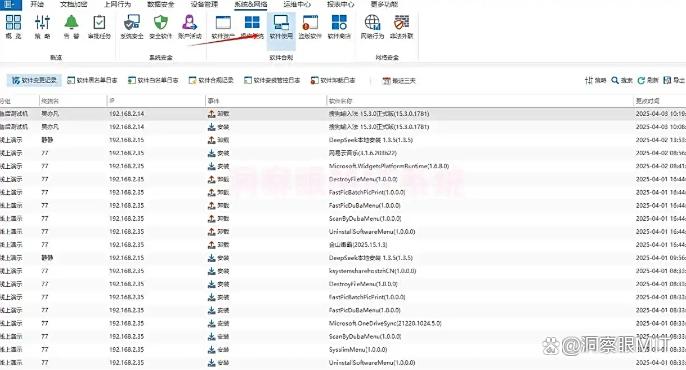686x370 pixels.
Task: Open the 概览 overview grid icon
Action: click(13, 26)
